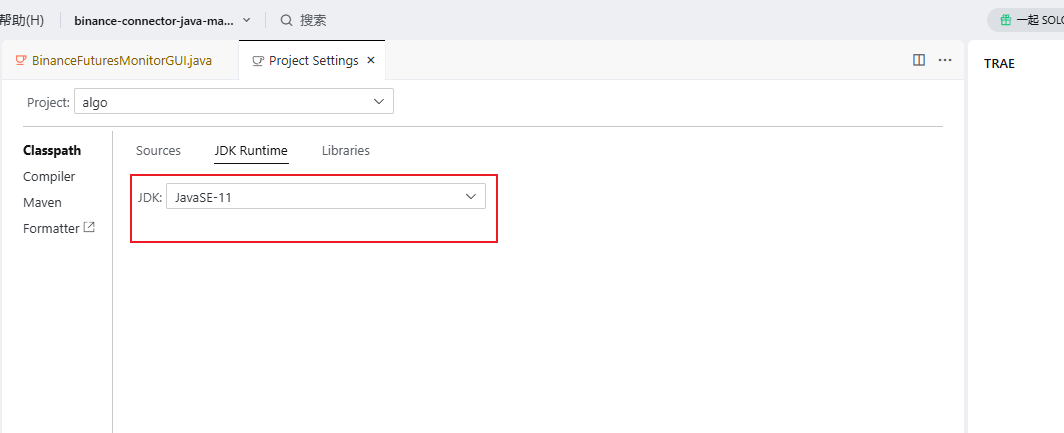Image resolution: width=1064 pixels, height=433 pixels.
Task: Click the external link icon beside Formatter
Action: (x=89, y=227)
